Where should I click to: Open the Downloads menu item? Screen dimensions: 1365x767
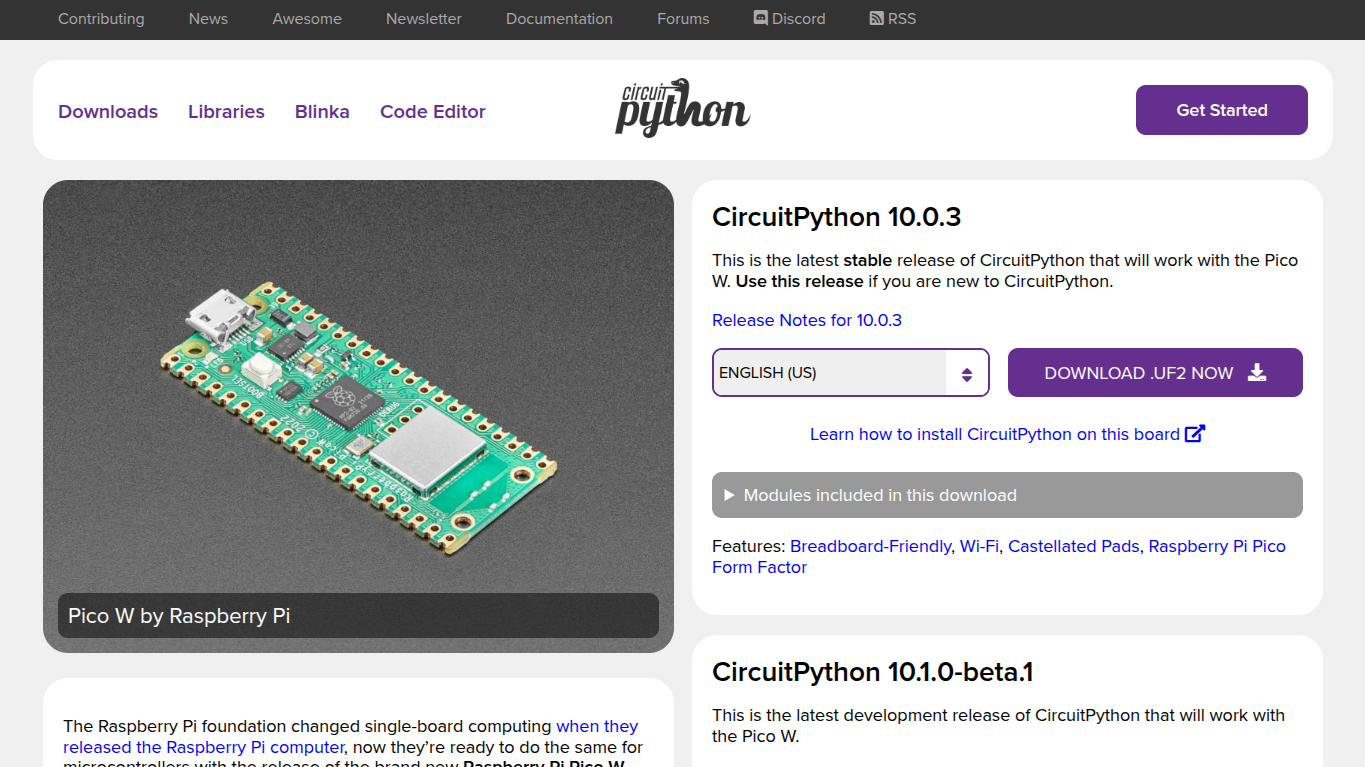108,111
